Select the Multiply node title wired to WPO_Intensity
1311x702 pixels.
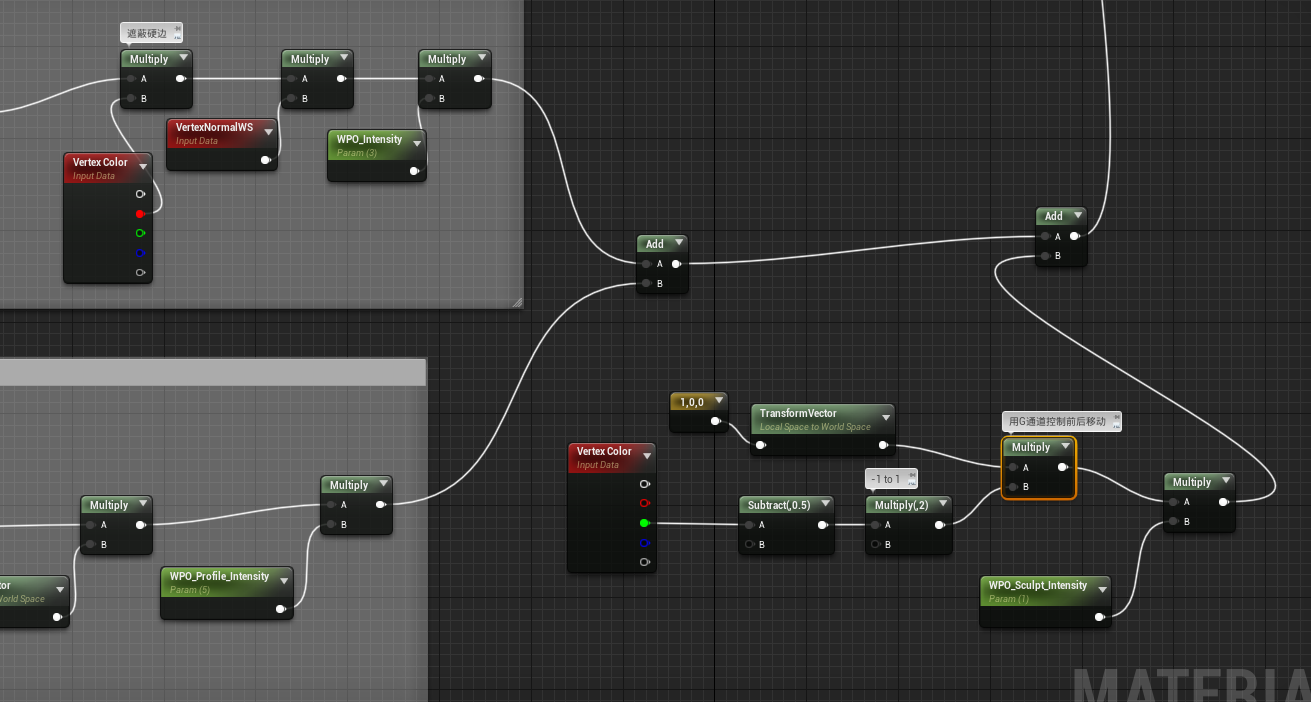(x=447, y=59)
